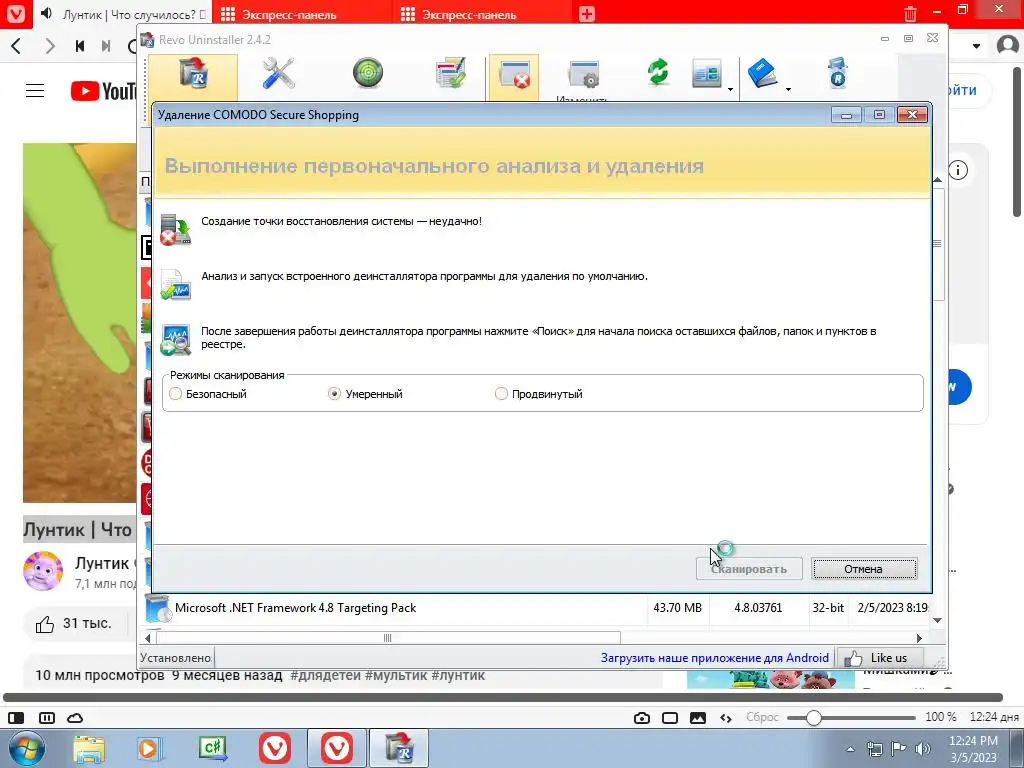Image resolution: width=1024 pixels, height=768 pixels.
Task: Click the Vivaldi zoom slider handle
Action: [813, 718]
